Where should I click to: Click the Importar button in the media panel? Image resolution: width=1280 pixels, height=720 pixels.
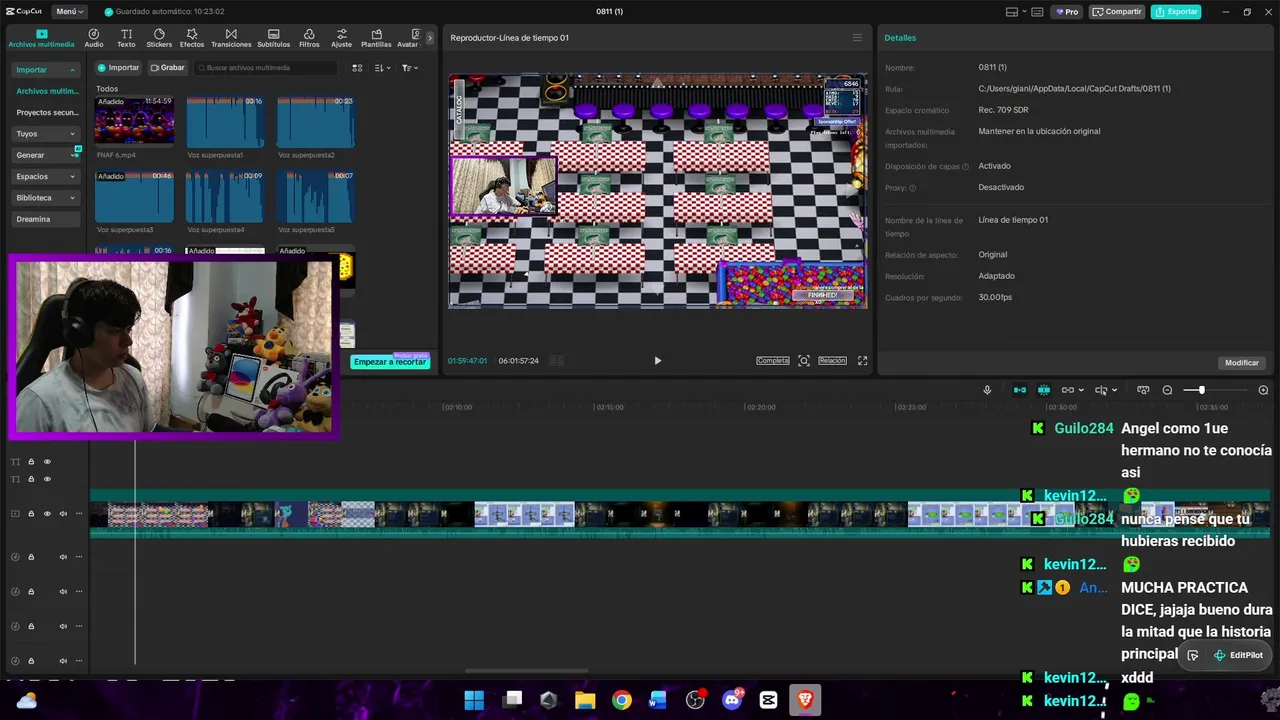tap(119, 68)
